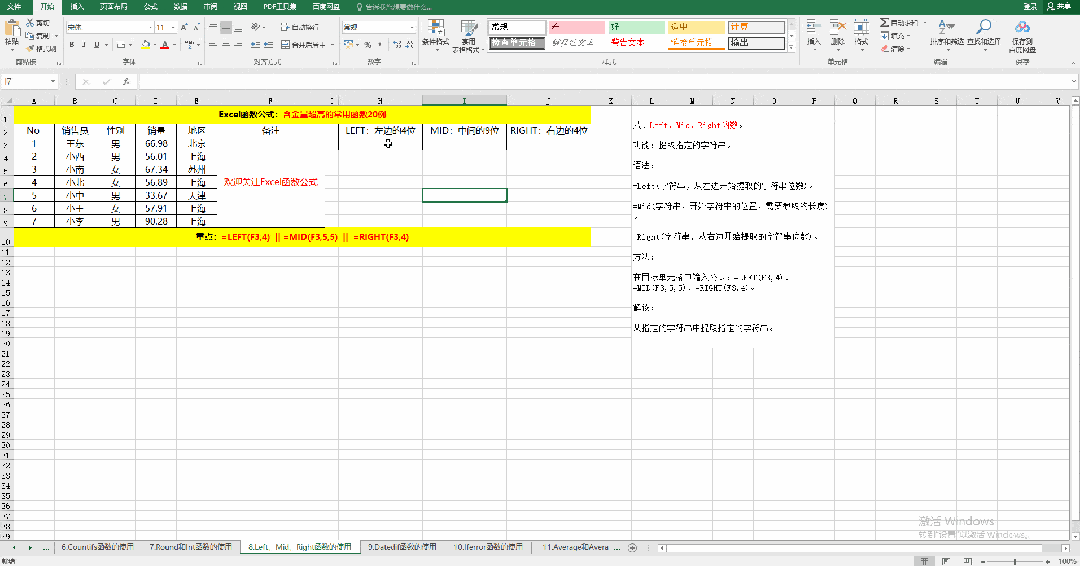This screenshot has height=566, width=1080.
Task: Toggle middle vertical alignment
Action: coord(226,27)
